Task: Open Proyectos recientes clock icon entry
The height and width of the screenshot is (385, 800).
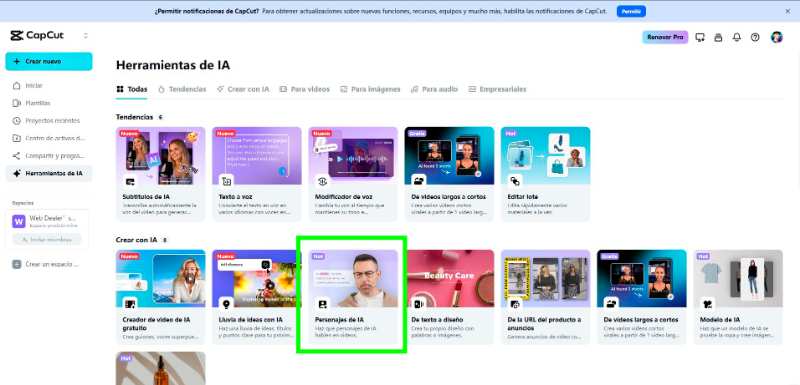Action: [x=49, y=120]
